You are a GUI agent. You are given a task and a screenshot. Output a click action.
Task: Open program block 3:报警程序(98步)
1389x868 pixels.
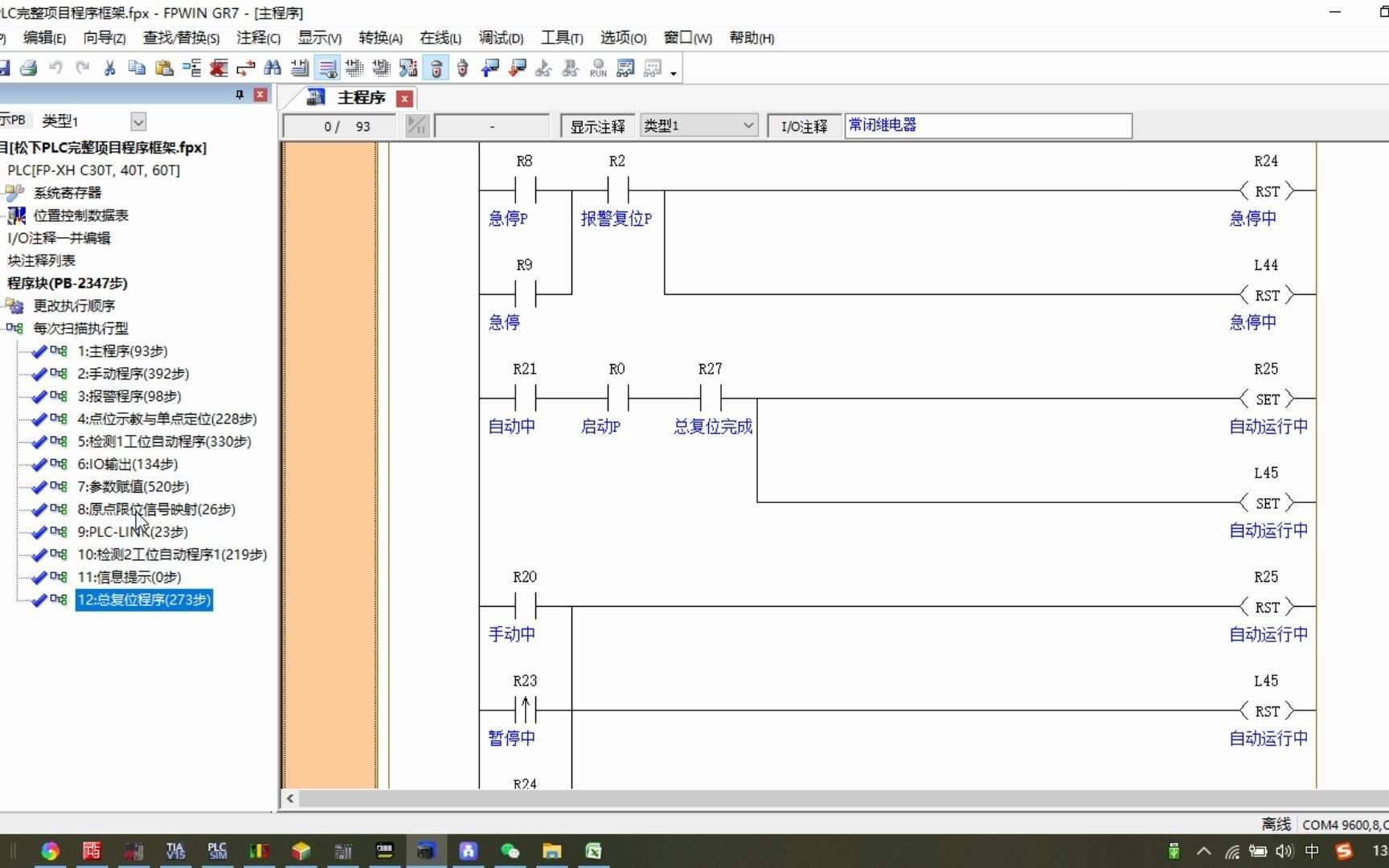coord(129,396)
